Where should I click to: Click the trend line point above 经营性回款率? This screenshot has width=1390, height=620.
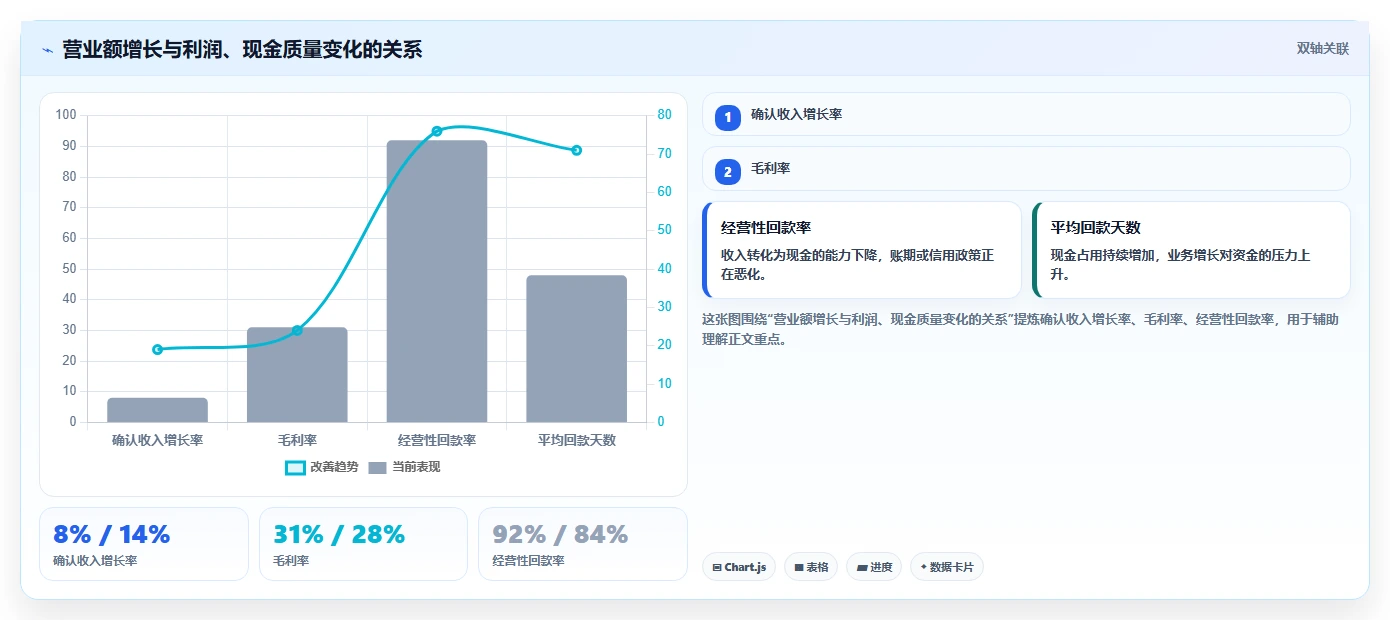(437, 131)
